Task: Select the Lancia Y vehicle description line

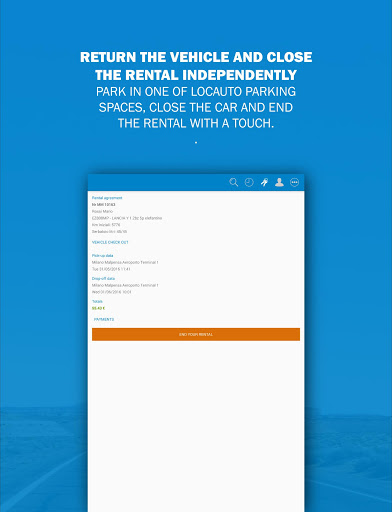Action: (x=127, y=218)
